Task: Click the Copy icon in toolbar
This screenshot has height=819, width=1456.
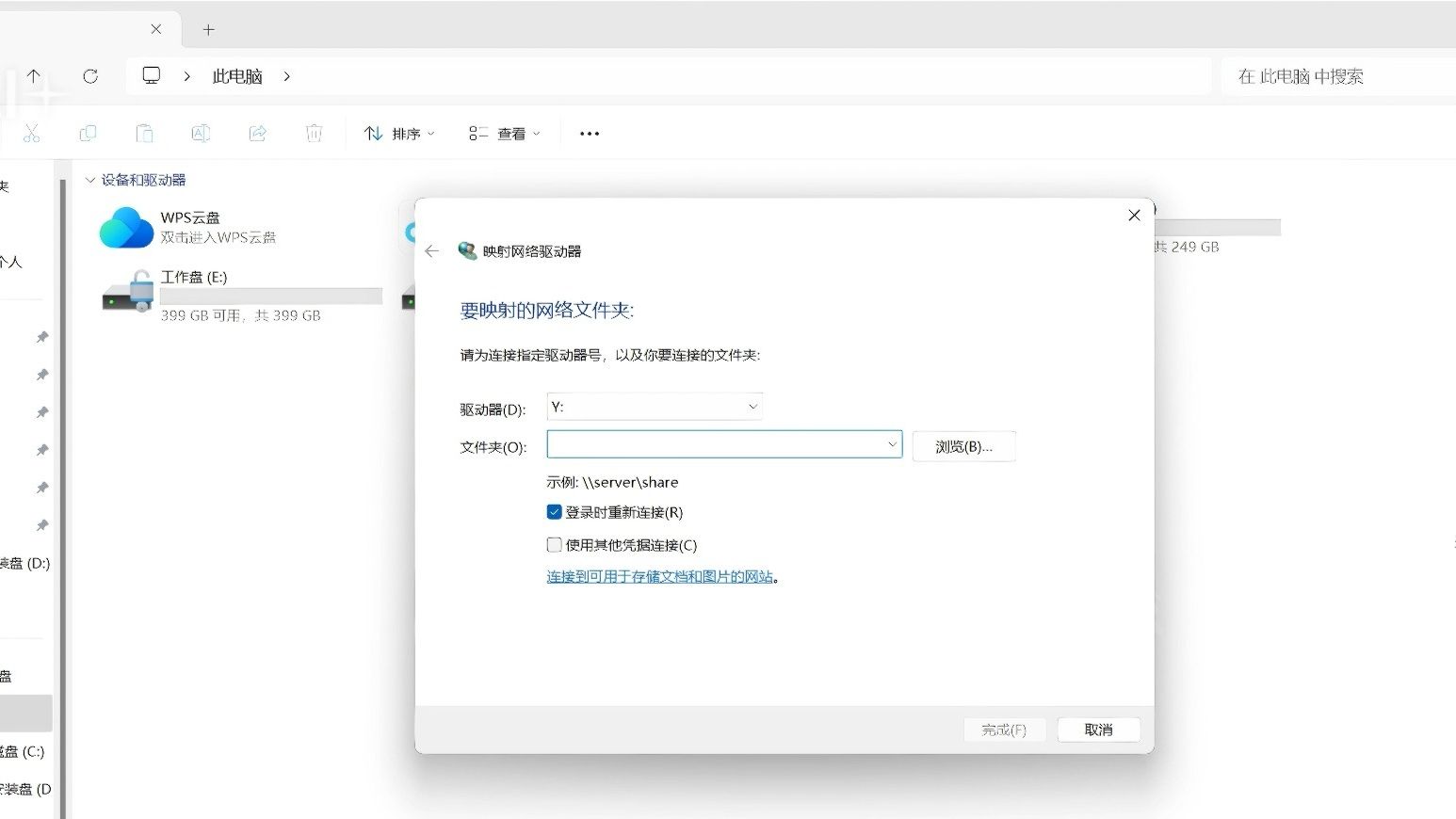Action: [88, 134]
